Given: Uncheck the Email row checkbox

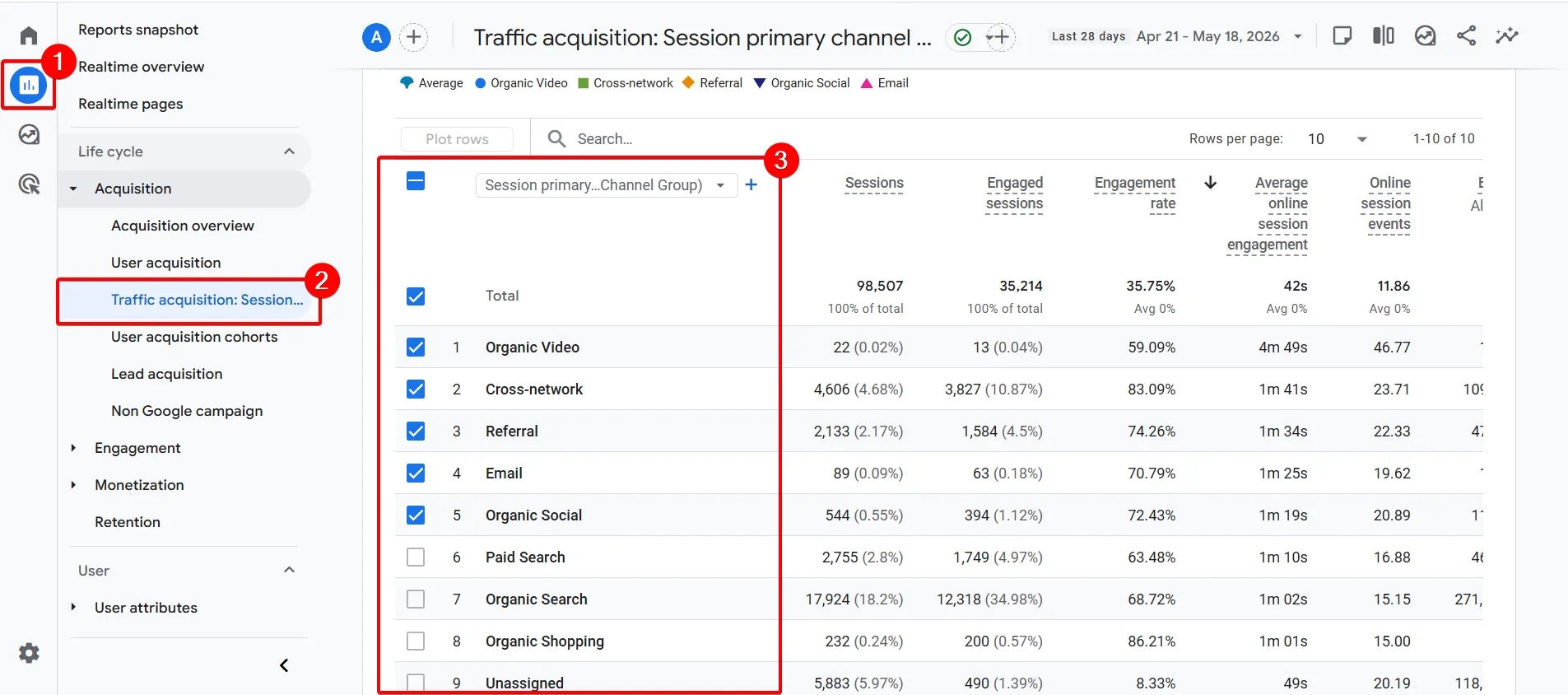Looking at the screenshot, I should 416,473.
